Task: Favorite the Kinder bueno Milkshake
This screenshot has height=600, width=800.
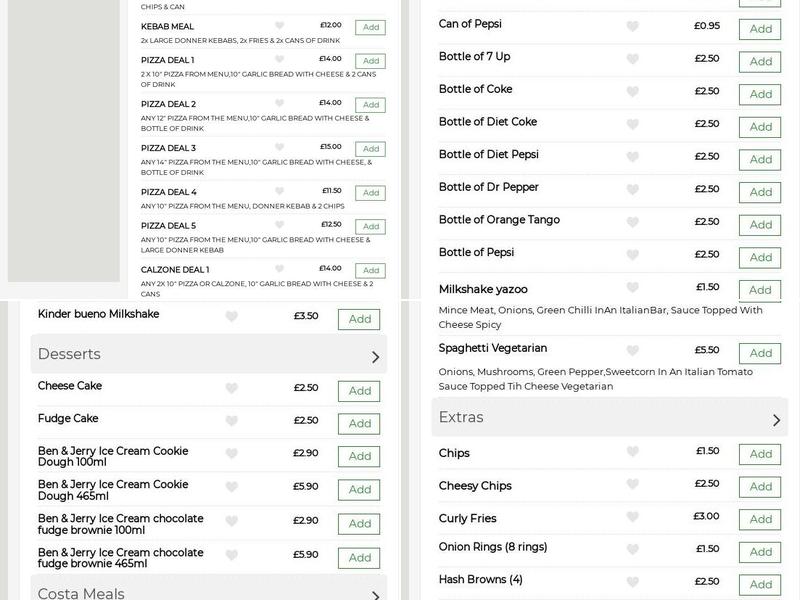Action: coord(232,314)
